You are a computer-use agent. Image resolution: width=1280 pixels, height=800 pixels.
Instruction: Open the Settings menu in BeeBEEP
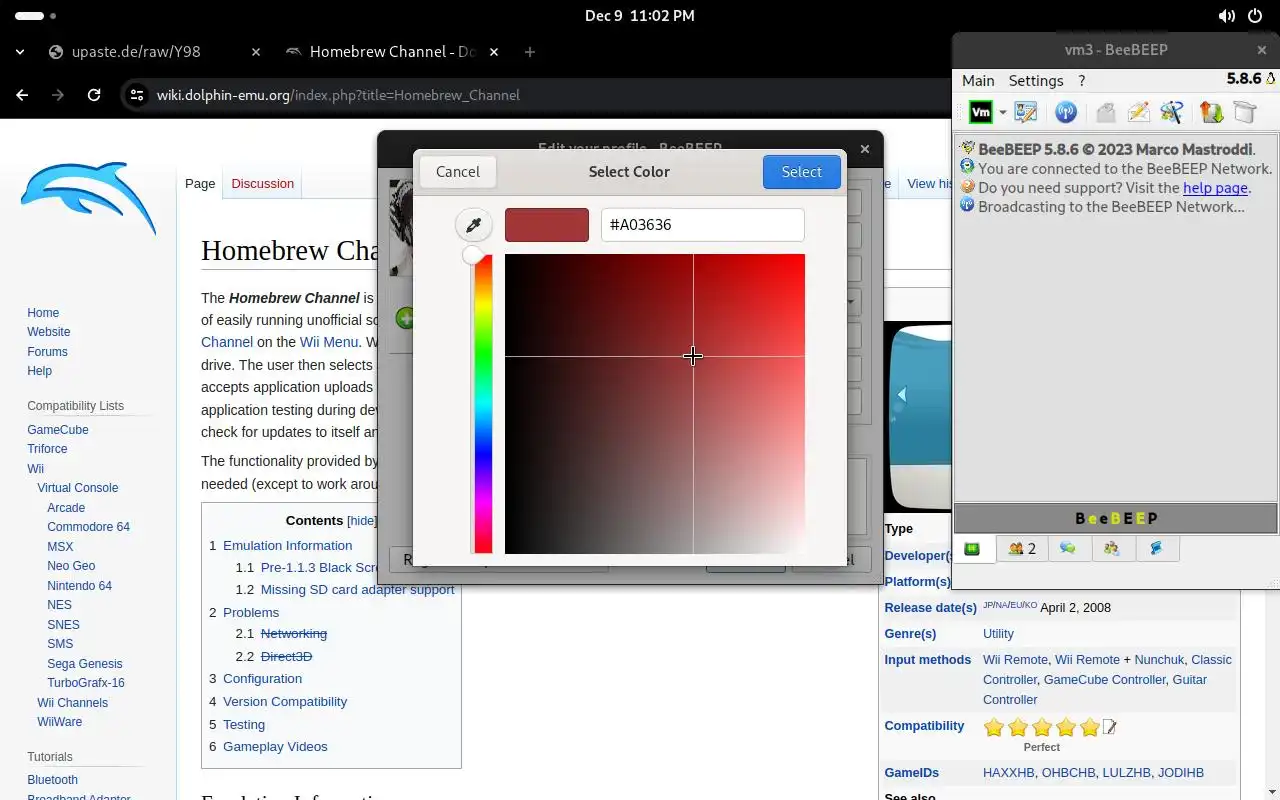point(1036,80)
